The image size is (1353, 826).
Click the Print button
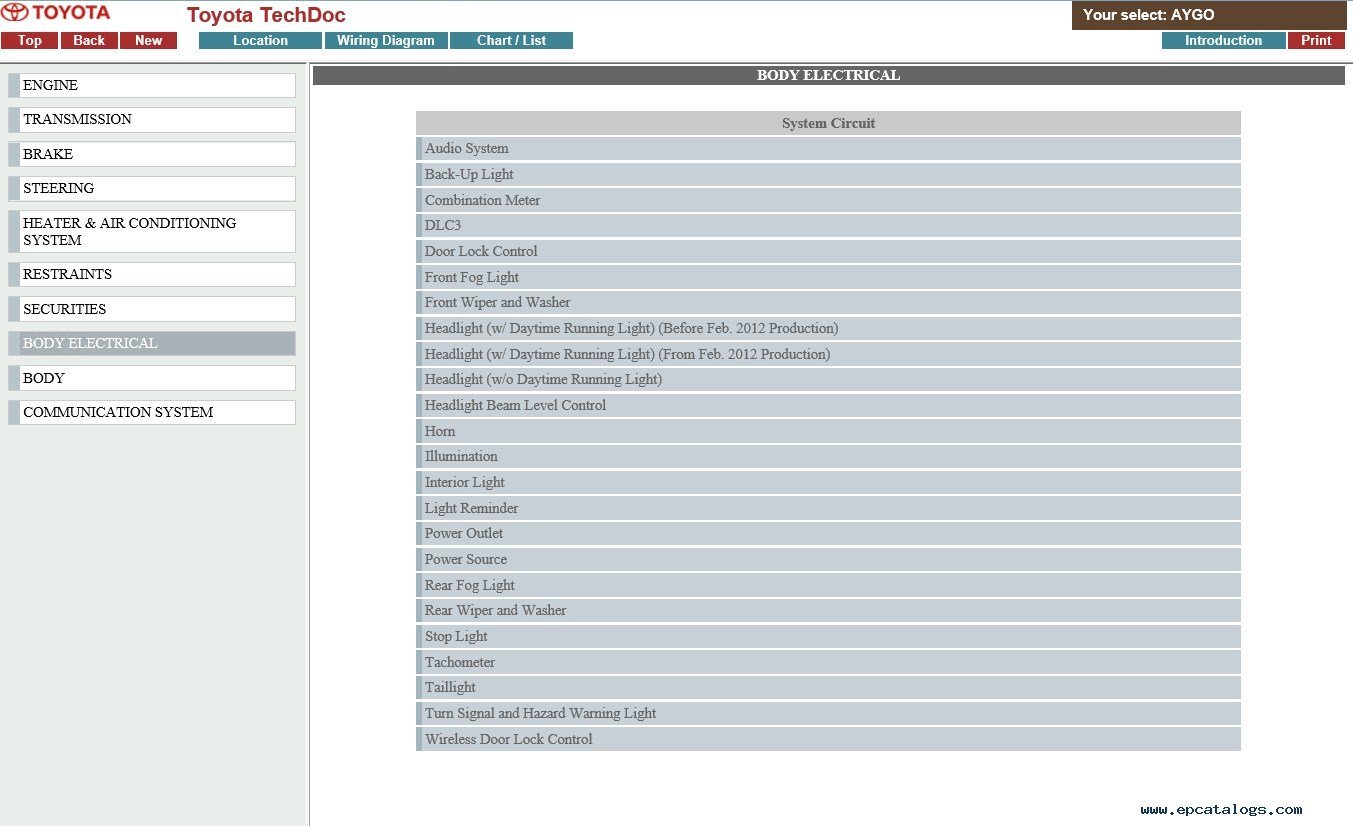pyautogui.click(x=1316, y=41)
